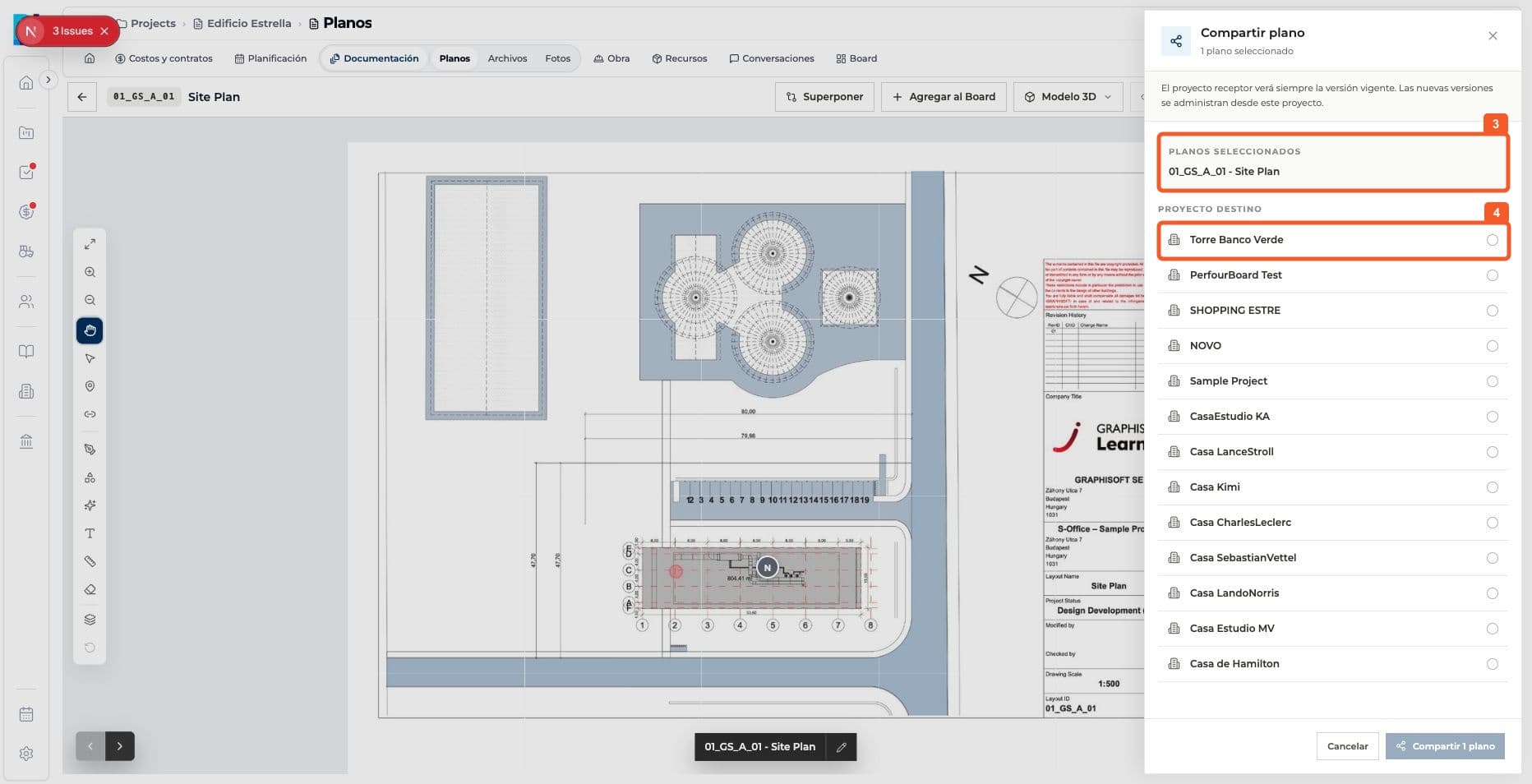Open the Conversaciones tab
Viewport: 1532px width, 784px height.
point(771,58)
